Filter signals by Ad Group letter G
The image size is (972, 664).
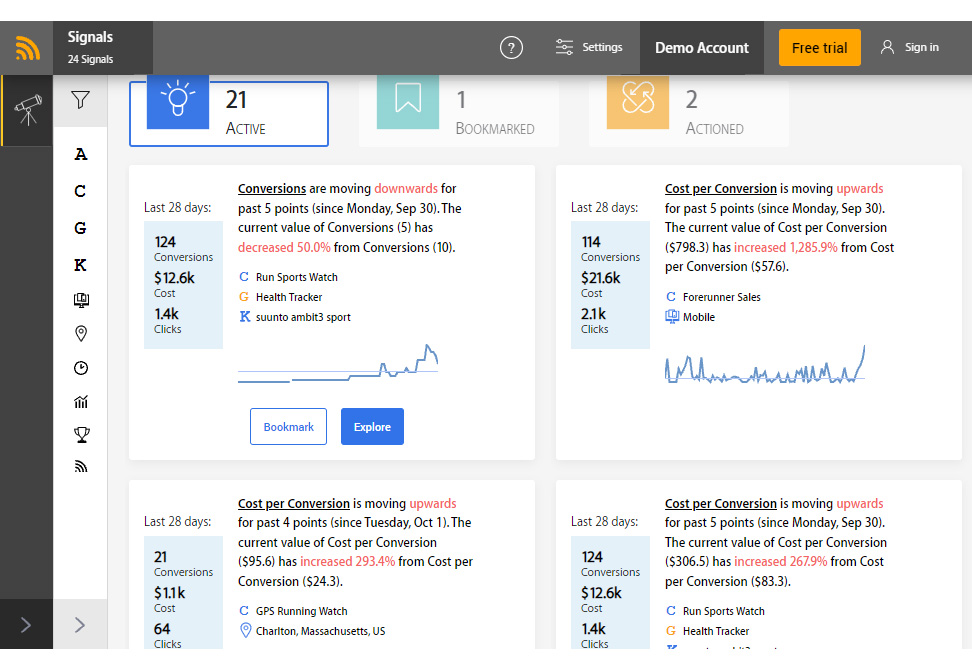pyautogui.click(x=80, y=228)
